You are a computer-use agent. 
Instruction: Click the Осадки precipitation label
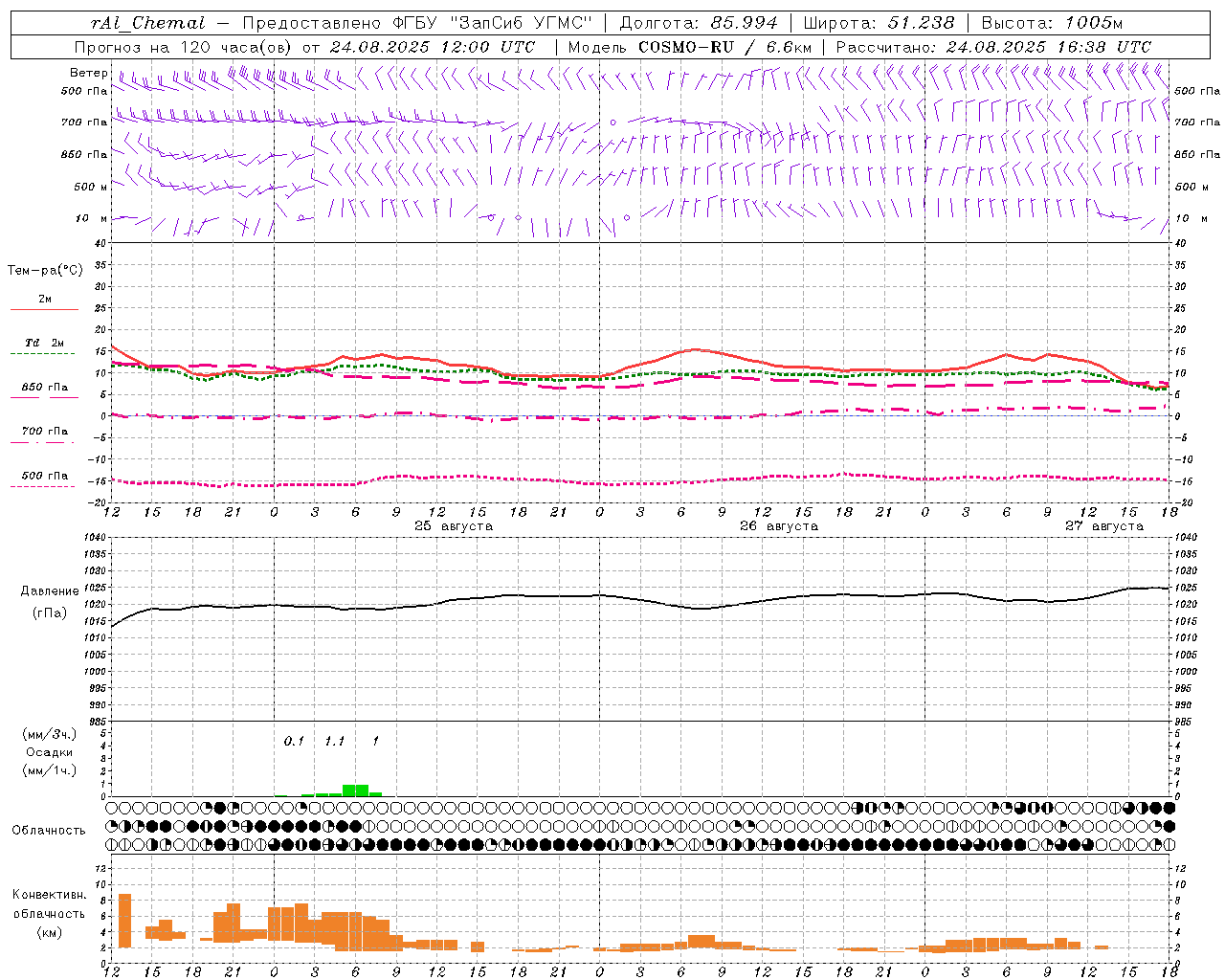pyautogui.click(x=49, y=752)
